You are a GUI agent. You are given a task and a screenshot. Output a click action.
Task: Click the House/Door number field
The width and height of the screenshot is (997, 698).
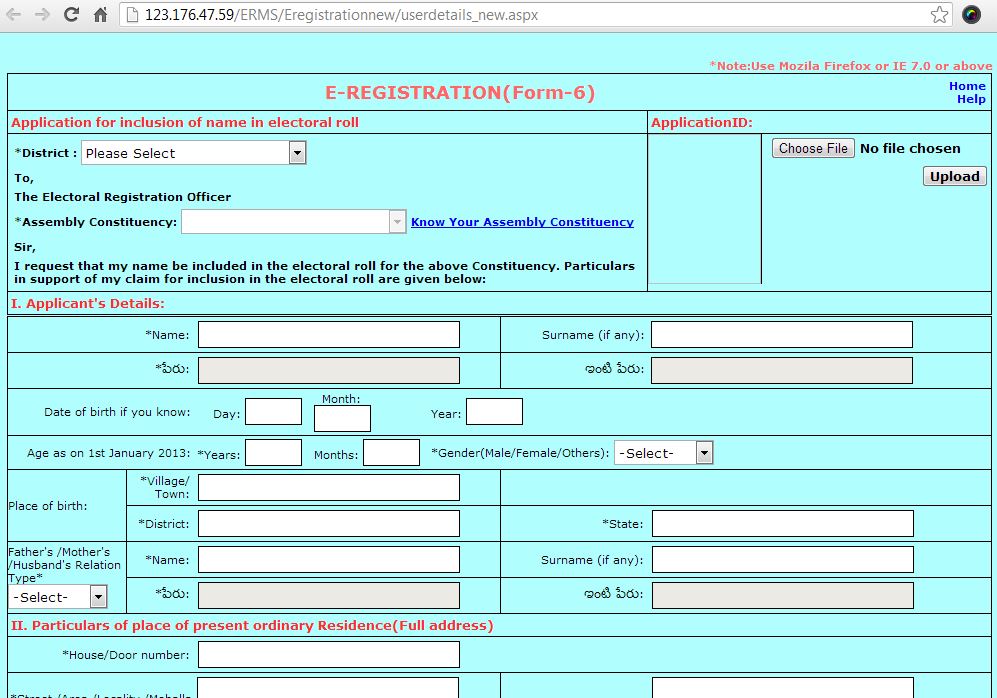pos(328,654)
